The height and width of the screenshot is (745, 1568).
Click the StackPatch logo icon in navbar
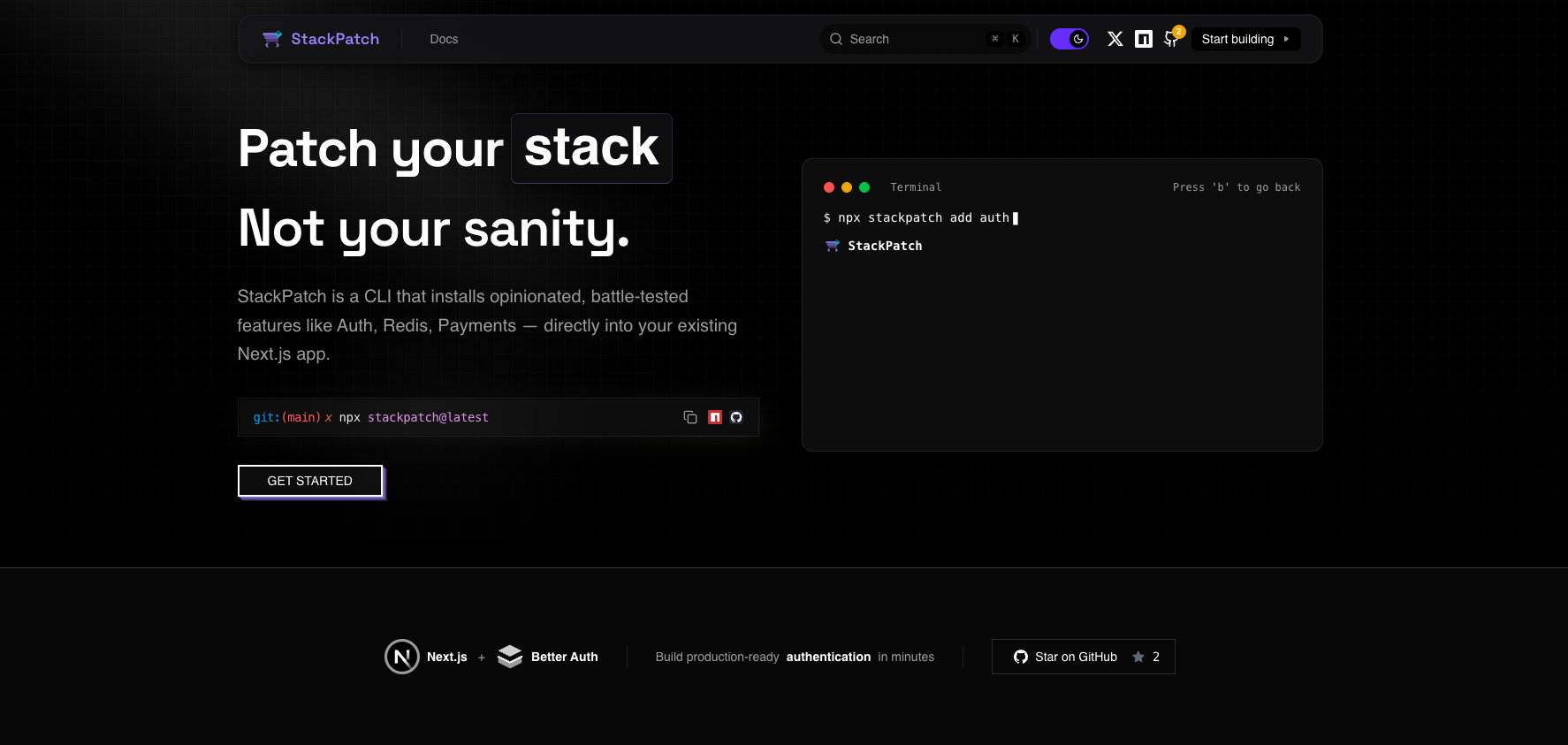(x=272, y=39)
